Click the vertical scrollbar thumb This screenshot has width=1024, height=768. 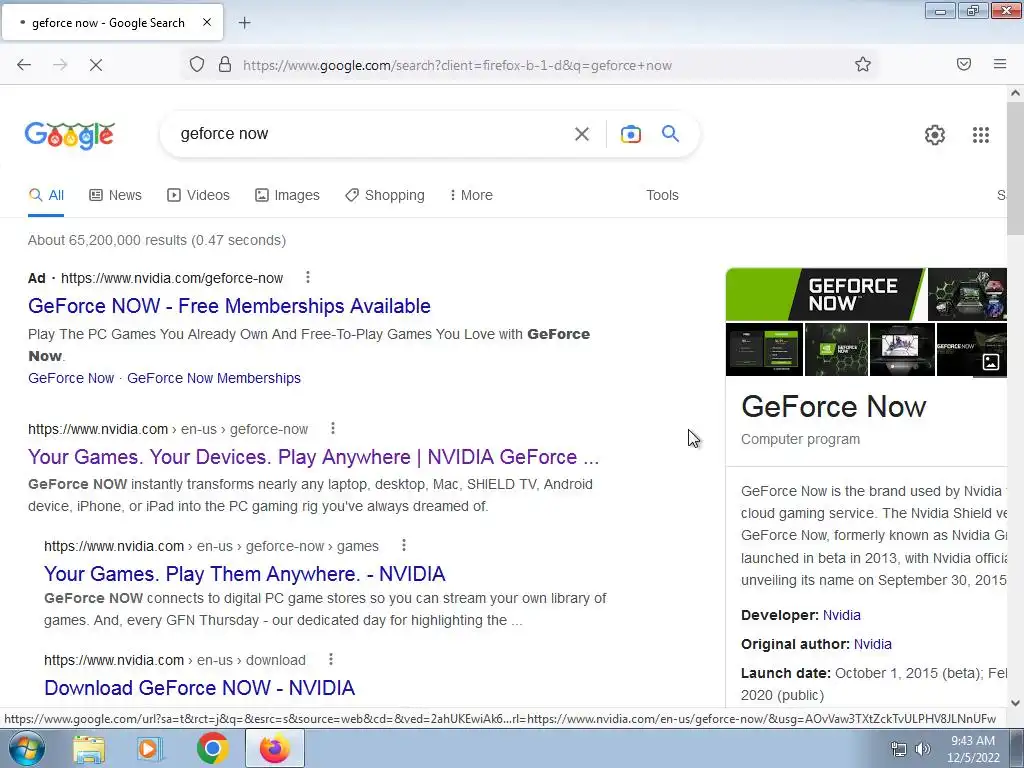pyautogui.click(x=1015, y=168)
